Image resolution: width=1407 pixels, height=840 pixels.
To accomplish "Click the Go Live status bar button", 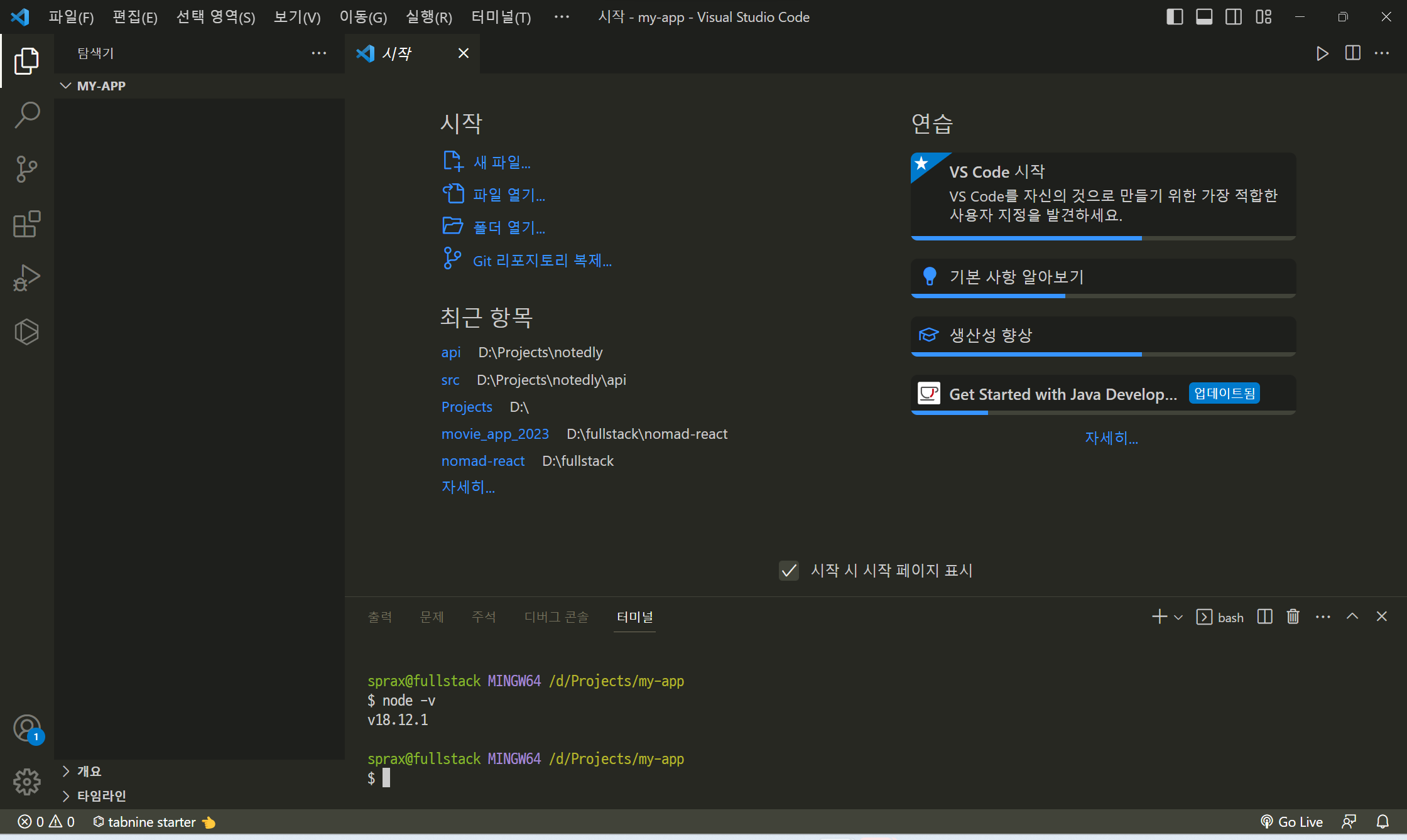I will pyautogui.click(x=1291, y=822).
